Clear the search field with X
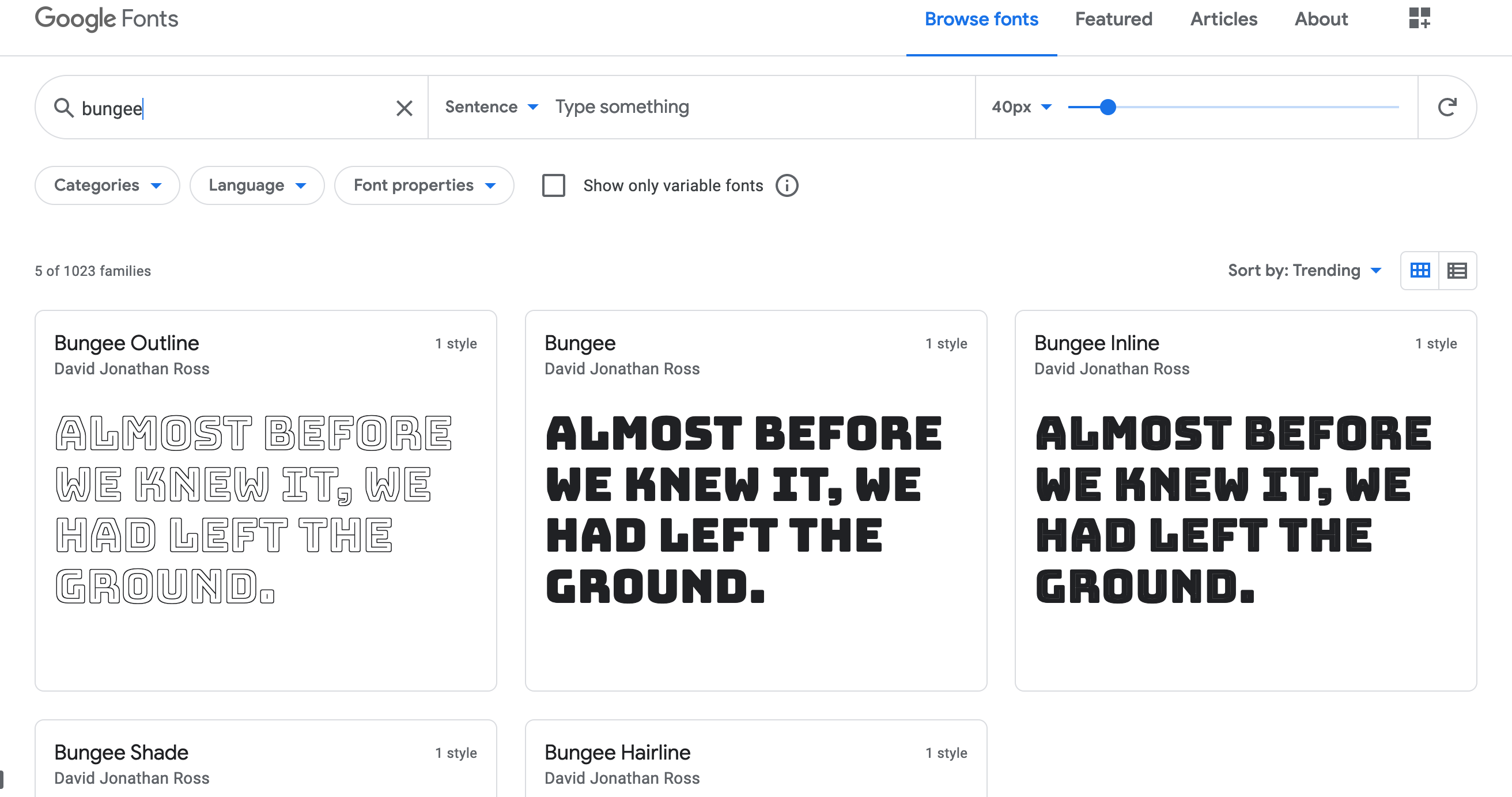1512x797 pixels. (x=404, y=108)
